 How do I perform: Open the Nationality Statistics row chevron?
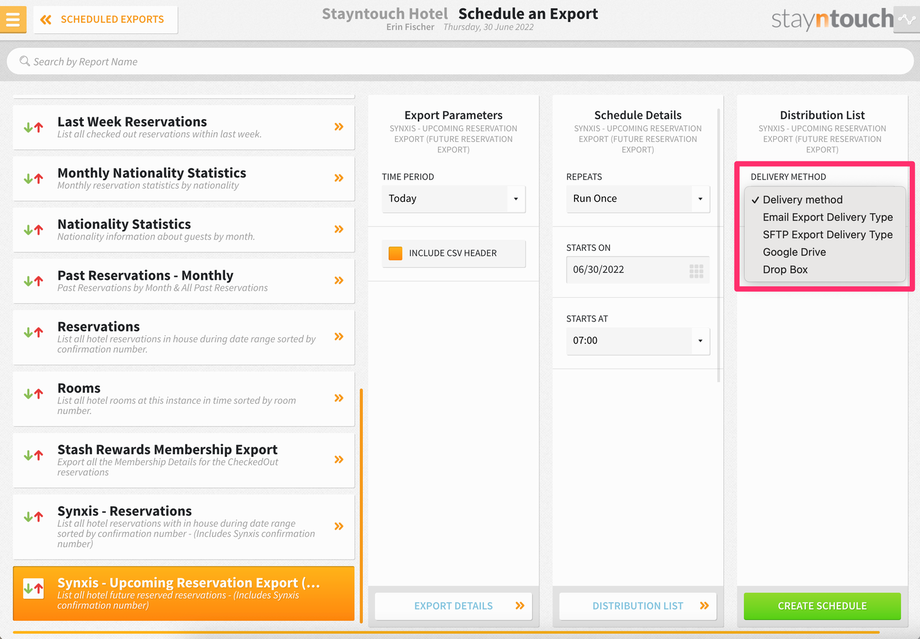[x=339, y=229]
